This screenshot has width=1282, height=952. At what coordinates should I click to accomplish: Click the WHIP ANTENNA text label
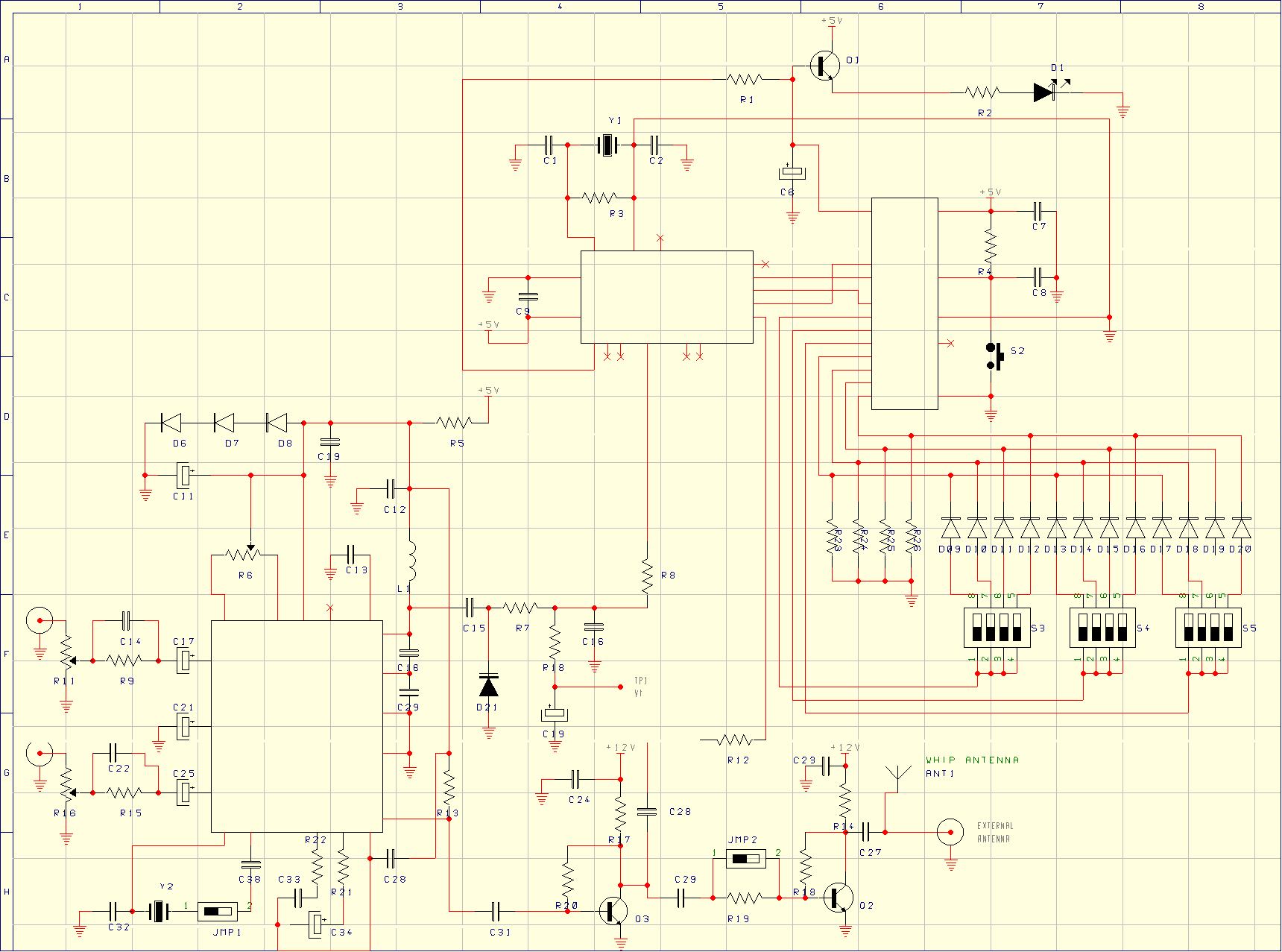(970, 760)
